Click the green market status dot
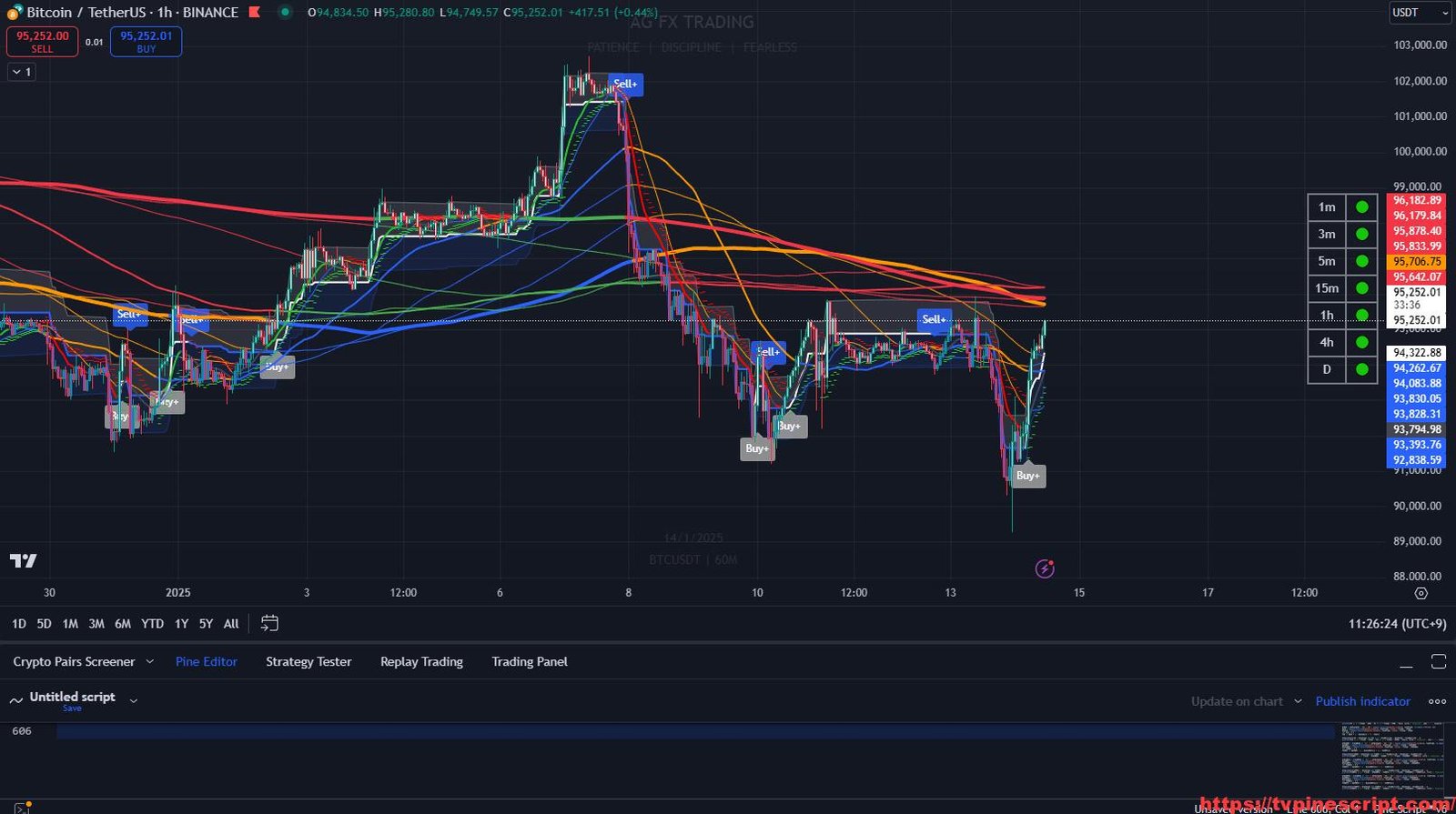Viewport: 1456px width, 814px height. [x=285, y=12]
